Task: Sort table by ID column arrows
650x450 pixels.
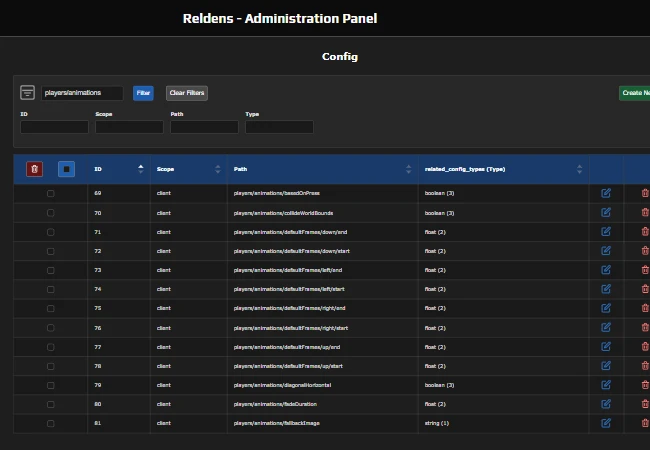Action: coord(141,169)
